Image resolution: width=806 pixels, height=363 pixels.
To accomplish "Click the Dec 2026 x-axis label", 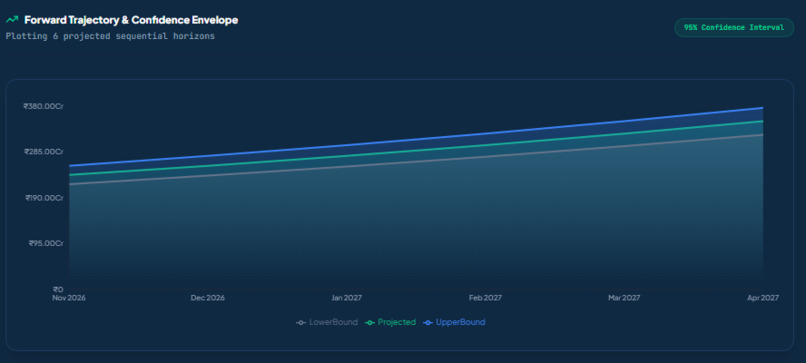I will pyautogui.click(x=208, y=298).
